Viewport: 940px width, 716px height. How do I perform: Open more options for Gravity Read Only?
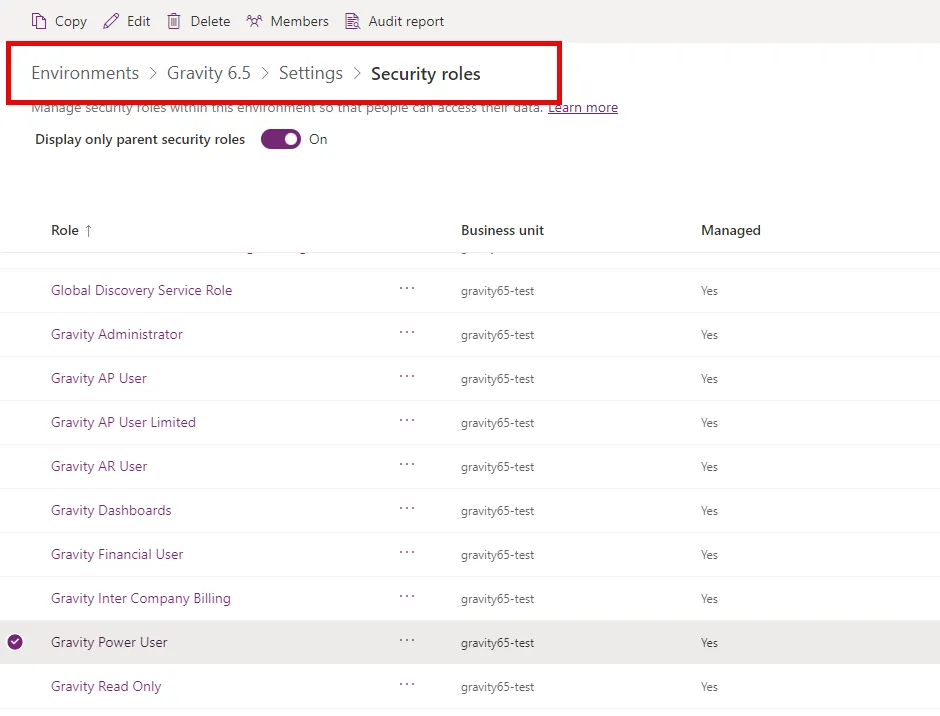(x=407, y=684)
